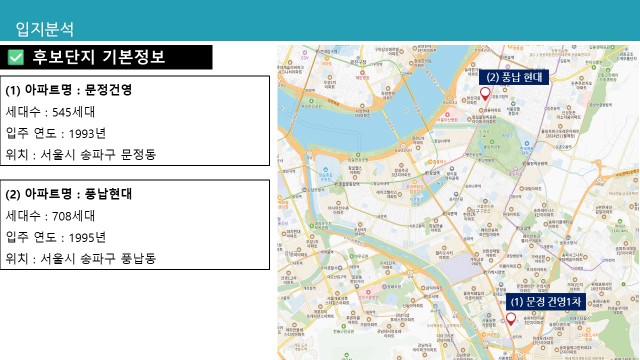Select the (2) 풍납 현대 map label
640x360 pixels.
[514, 77]
